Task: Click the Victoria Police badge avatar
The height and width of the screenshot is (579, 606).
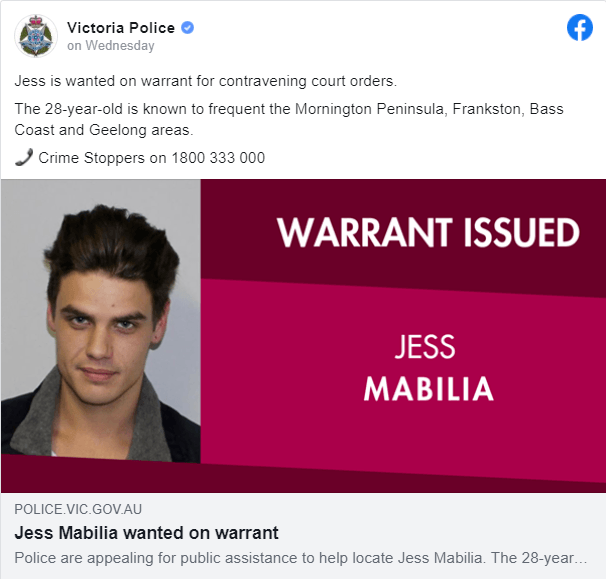Action: pyautogui.click(x=36, y=36)
